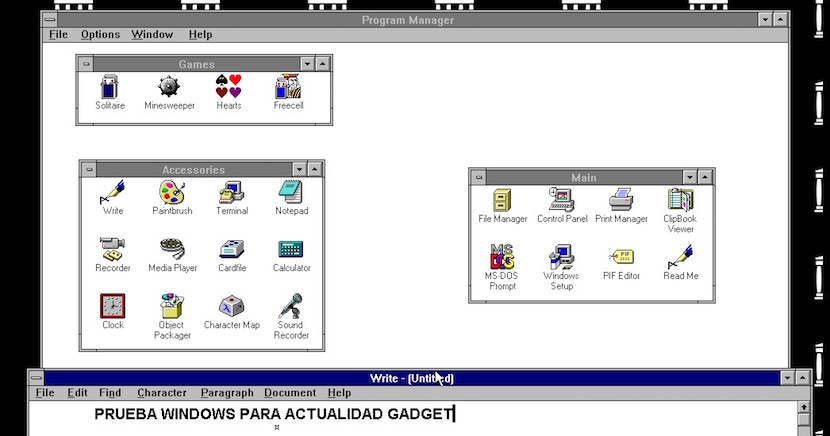Click the Write - (Untitled) title bar
This screenshot has height=436, width=830.
[x=412, y=378]
